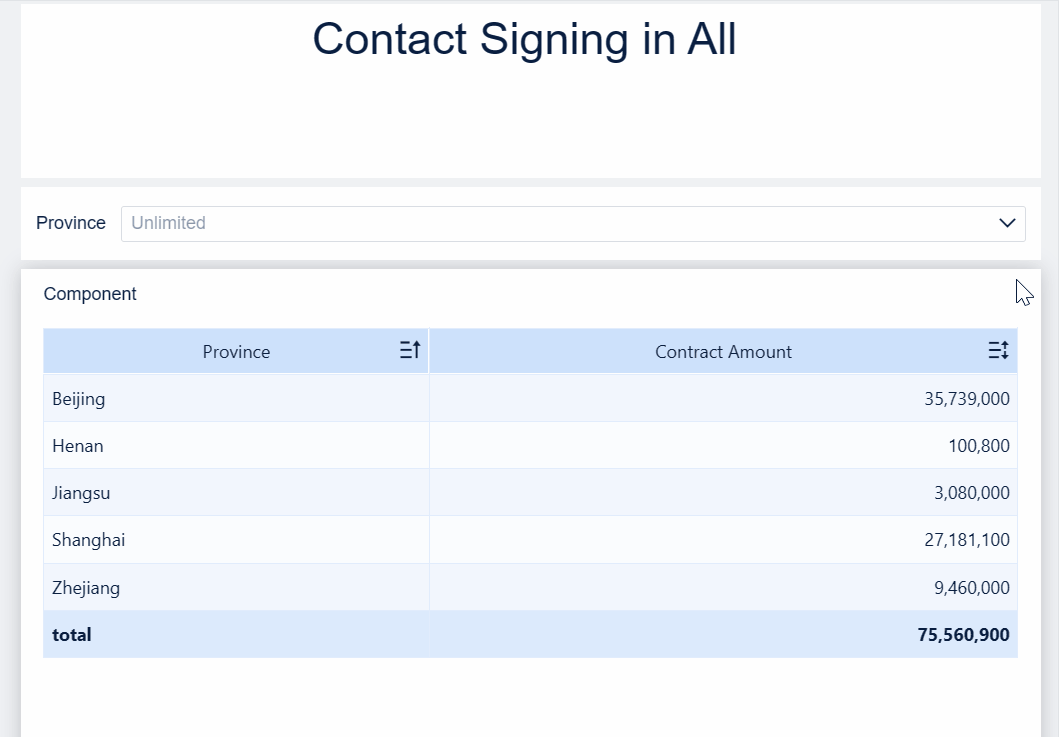Click the Henan province cell
The height and width of the screenshot is (737, 1059).
point(78,446)
